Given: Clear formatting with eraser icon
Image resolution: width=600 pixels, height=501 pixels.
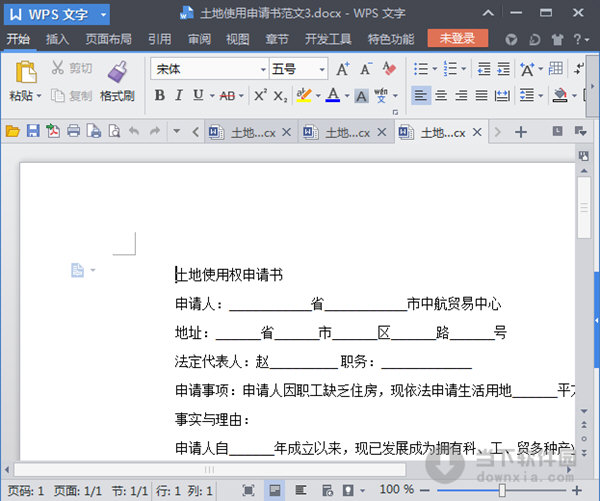Looking at the screenshot, I should pyautogui.click(x=389, y=69).
